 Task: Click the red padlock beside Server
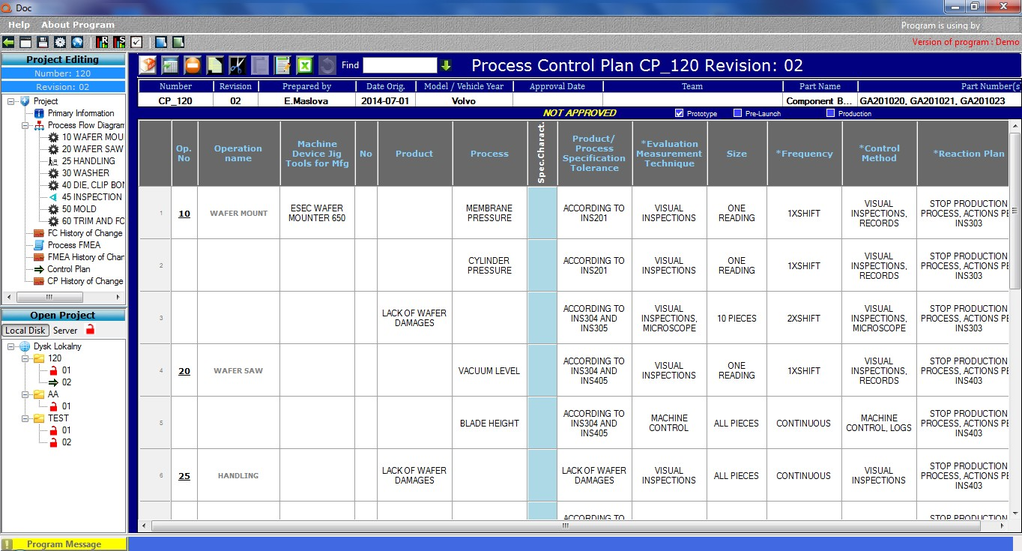click(x=91, y=329)
